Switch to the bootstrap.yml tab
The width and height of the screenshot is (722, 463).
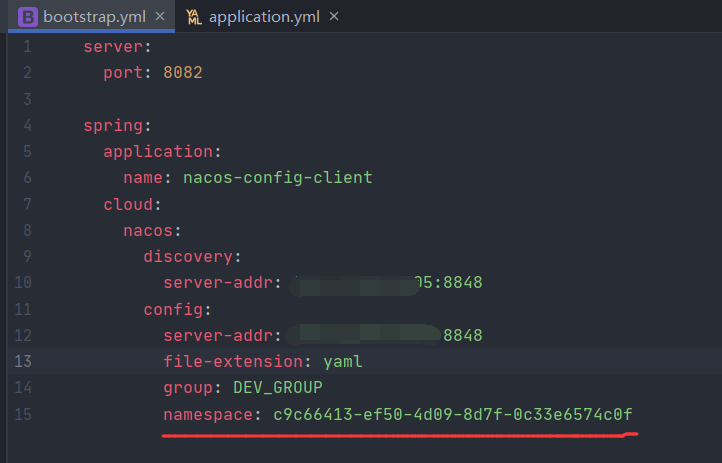(94, 17)
